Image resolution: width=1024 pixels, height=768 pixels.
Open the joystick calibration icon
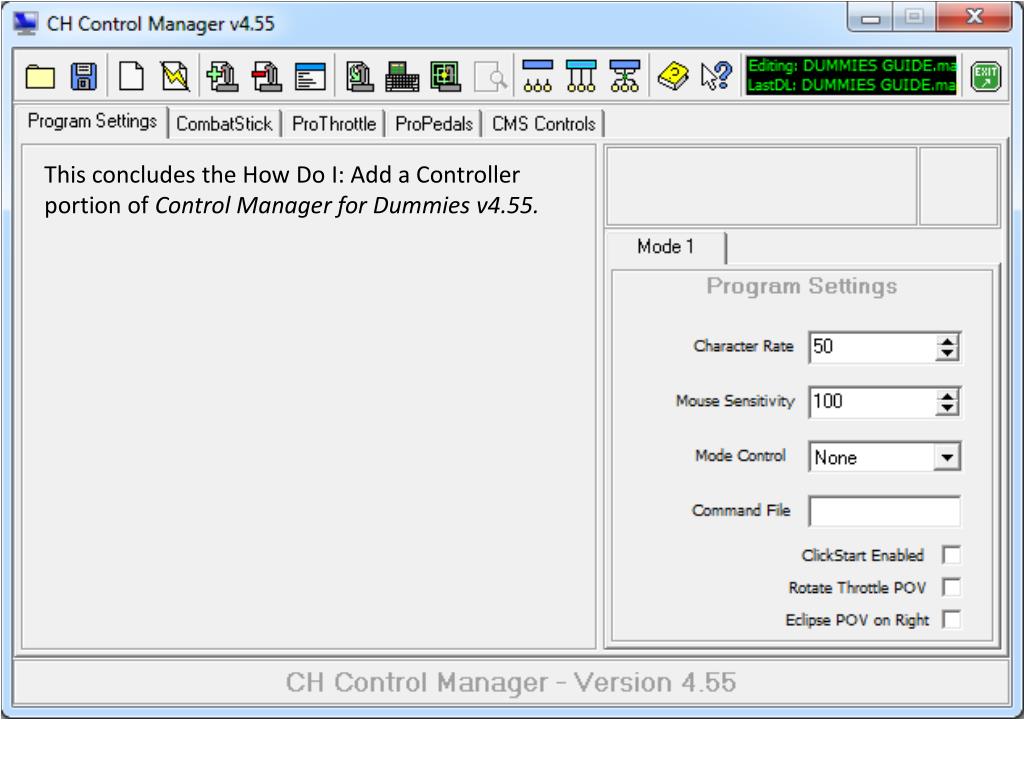point(359,76)
